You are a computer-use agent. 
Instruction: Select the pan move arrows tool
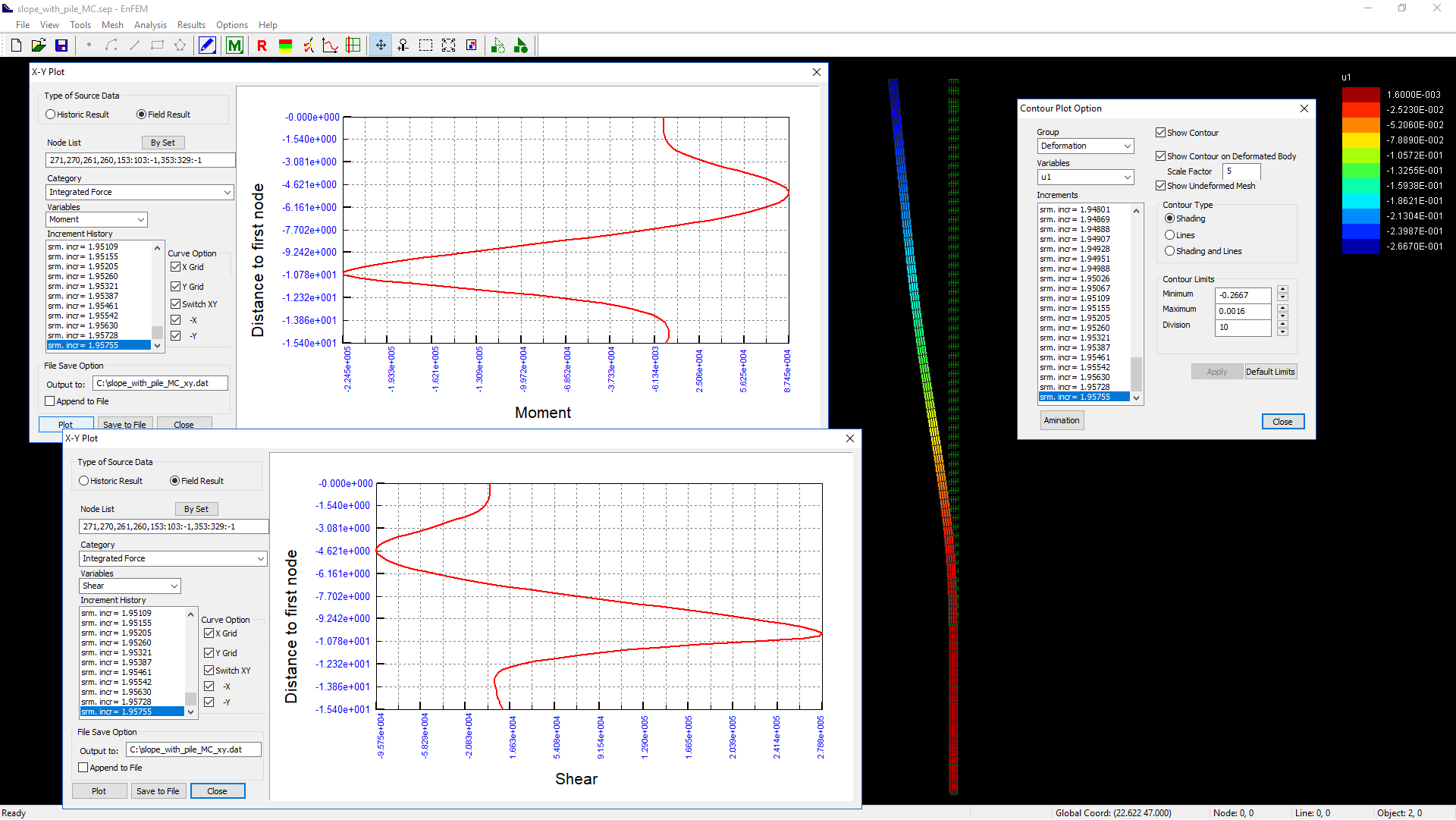coord(381,46)
